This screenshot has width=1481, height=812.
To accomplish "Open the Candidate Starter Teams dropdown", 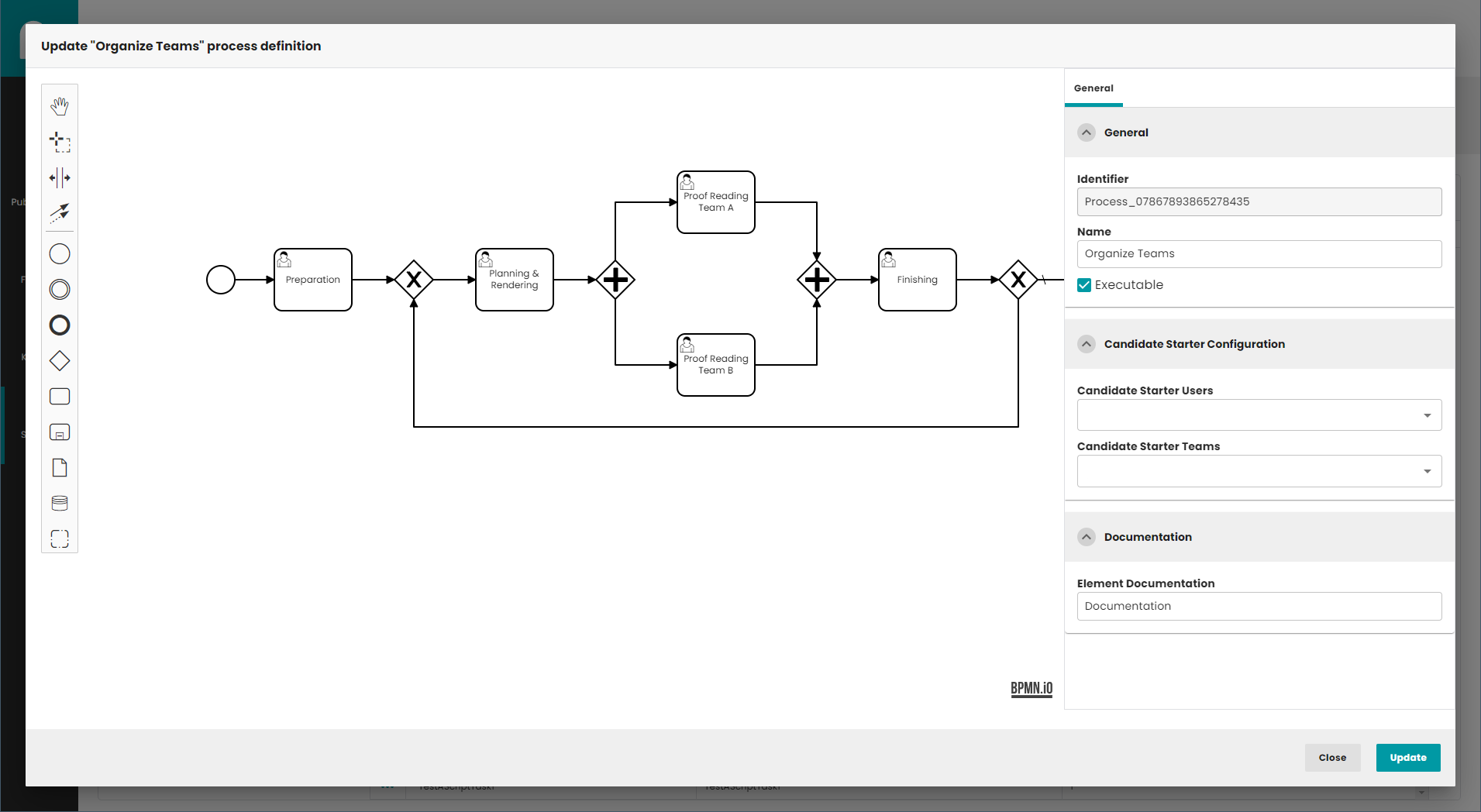I will [1259, 471].
